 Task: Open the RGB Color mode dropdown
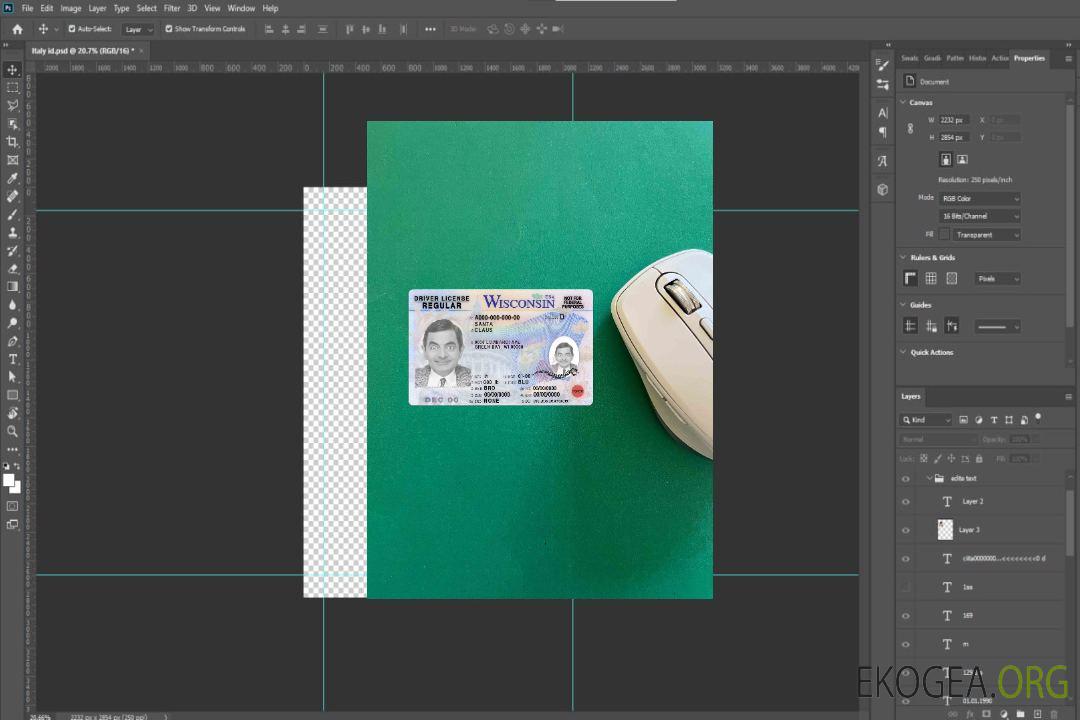pyautogui.click(x=979, y=198)
